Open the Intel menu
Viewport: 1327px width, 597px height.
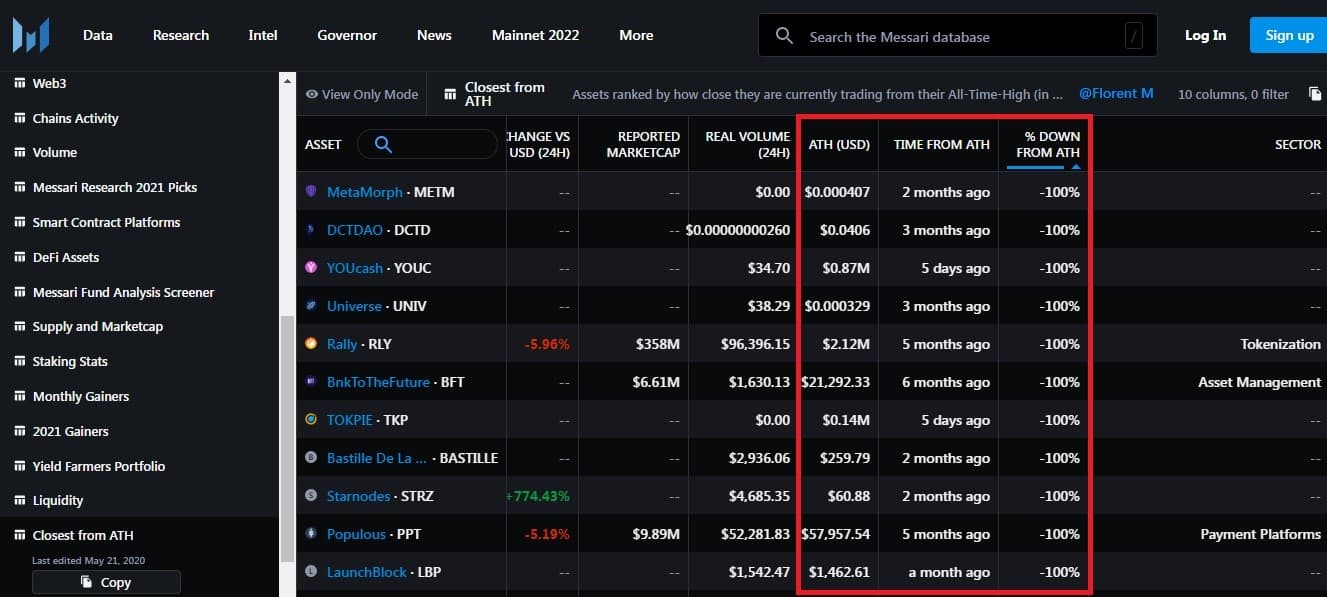click(263, 35)
